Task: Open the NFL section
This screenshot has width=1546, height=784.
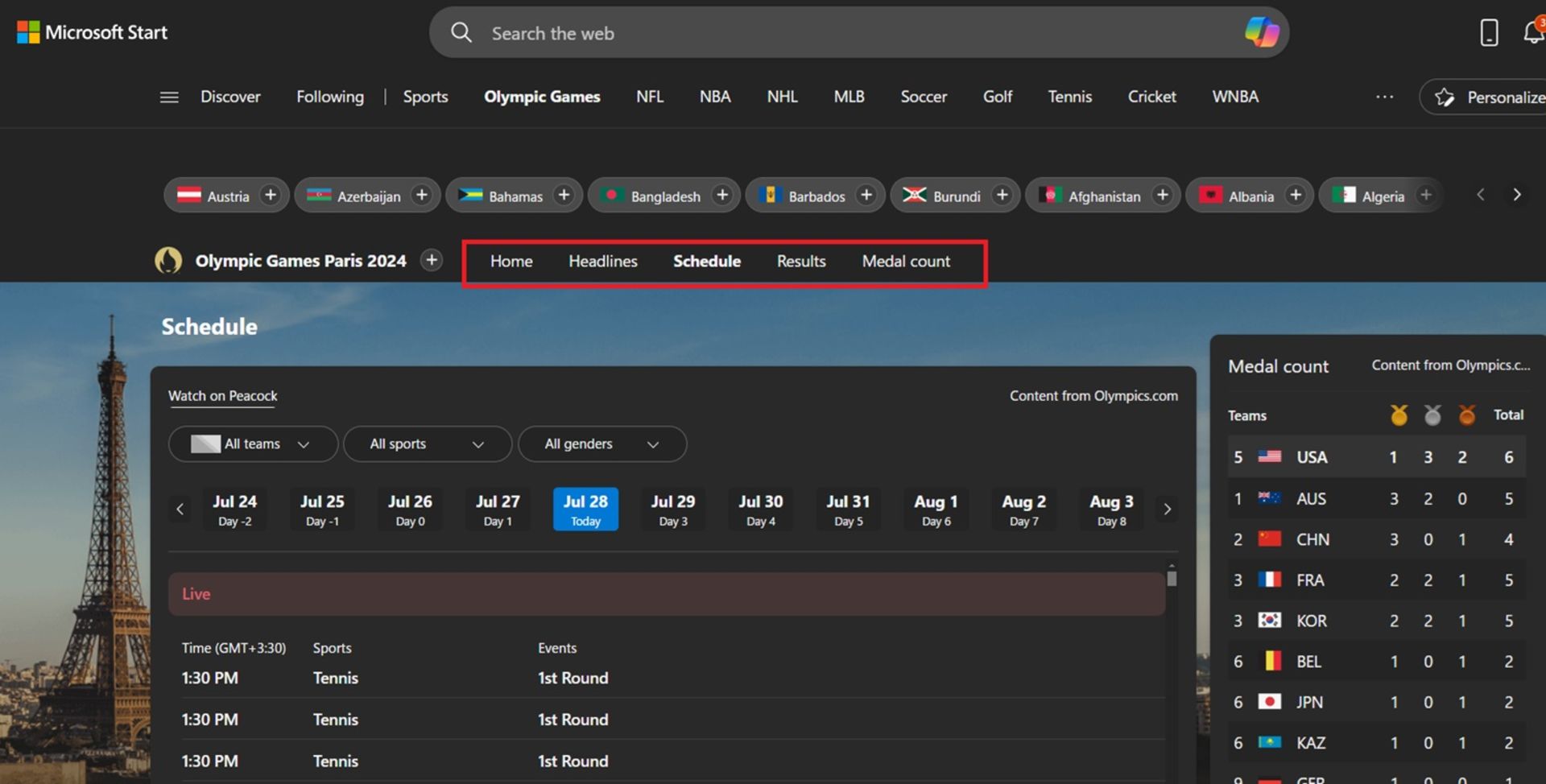Action: tap(650, 97)
